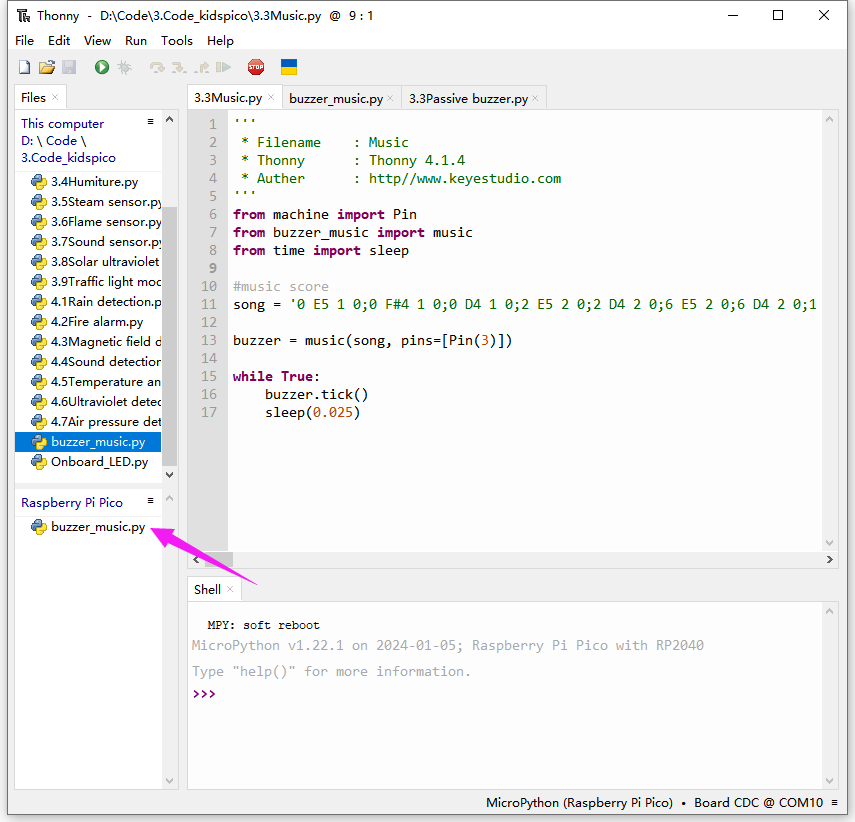Select 4.4Sound detection file
855x822 pixels.
coord(88,362)
